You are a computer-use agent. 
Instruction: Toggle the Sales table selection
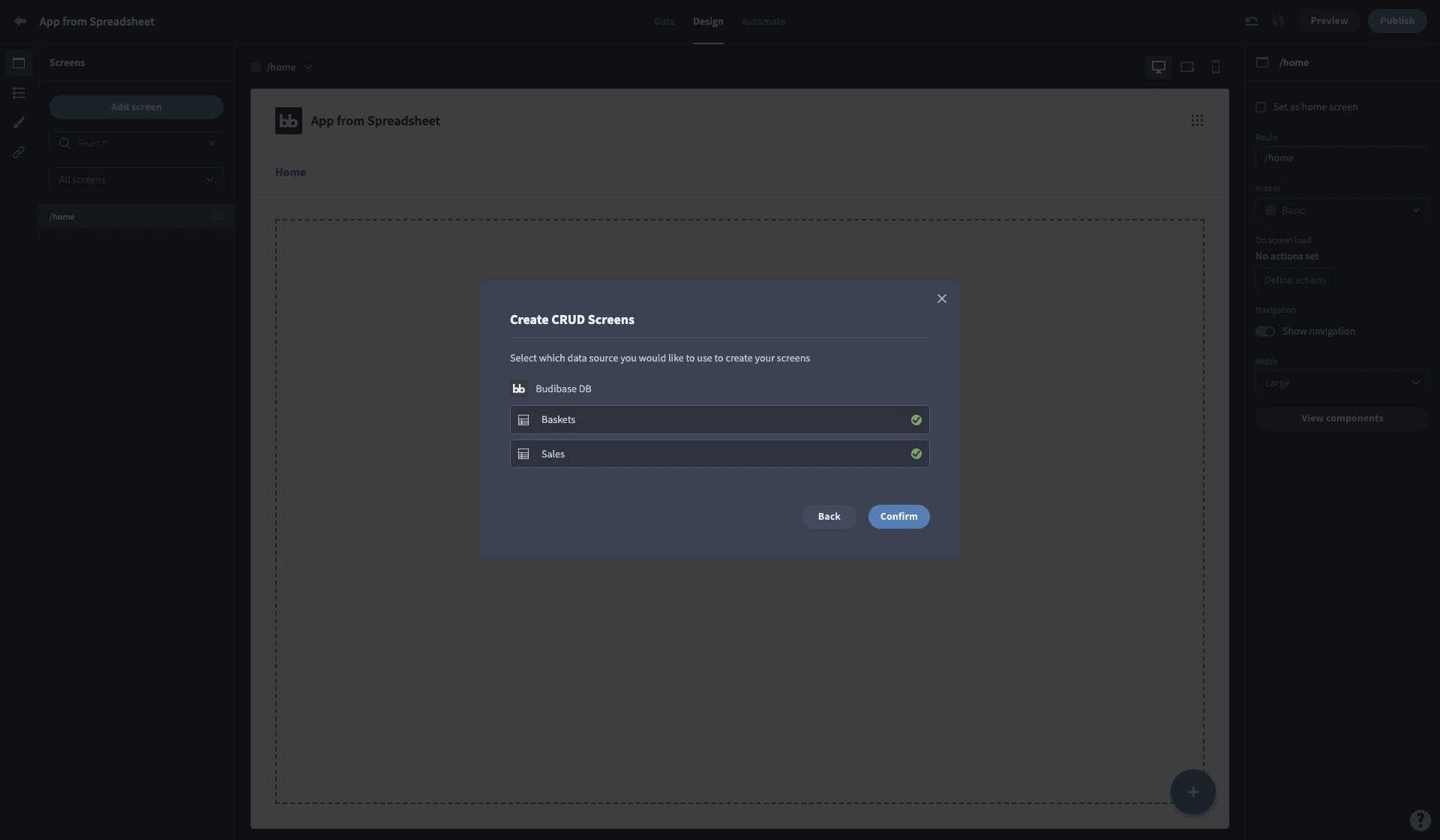click(x=719, y=454)
